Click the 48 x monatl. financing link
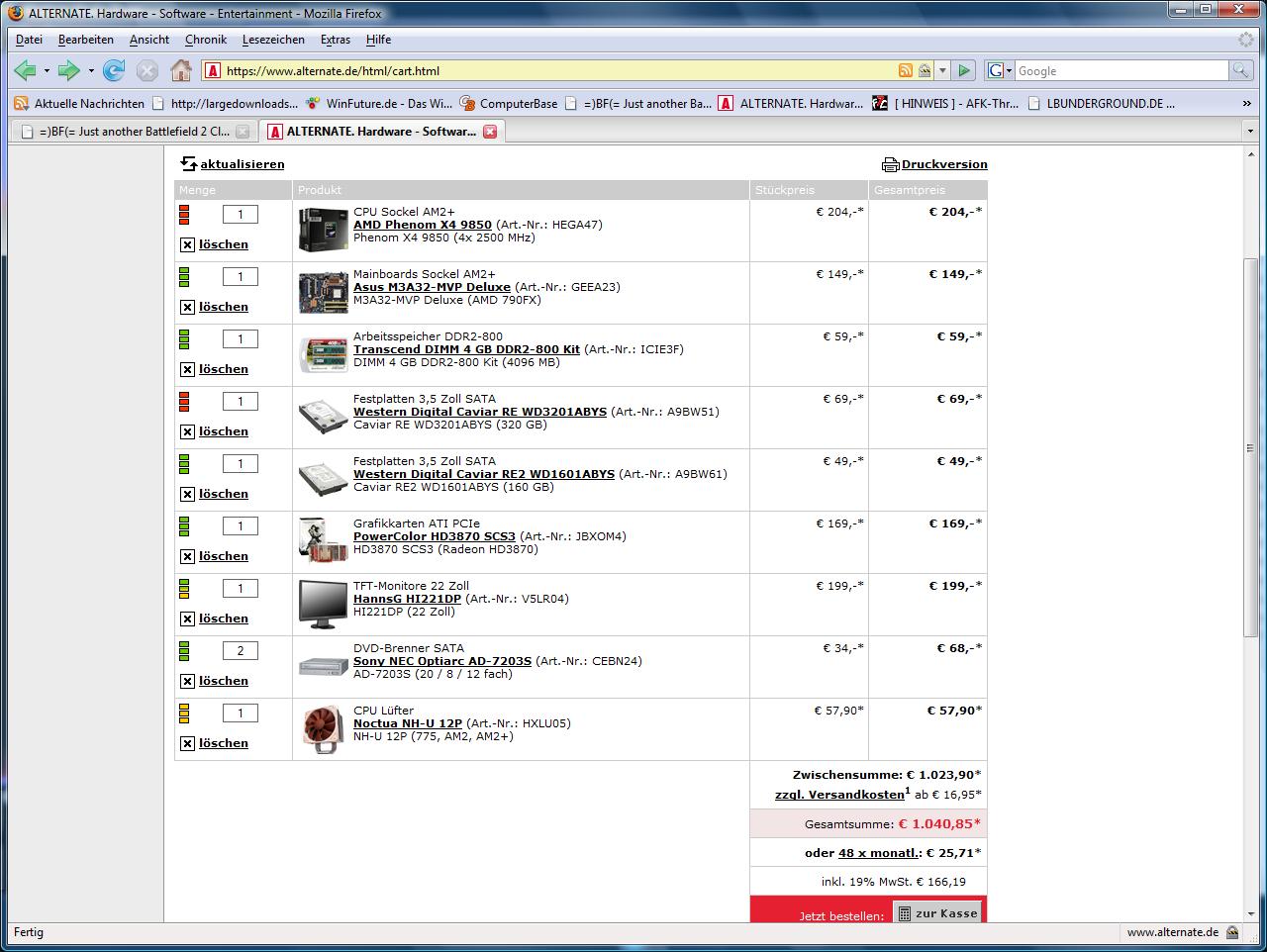 (x=880, y=853)
